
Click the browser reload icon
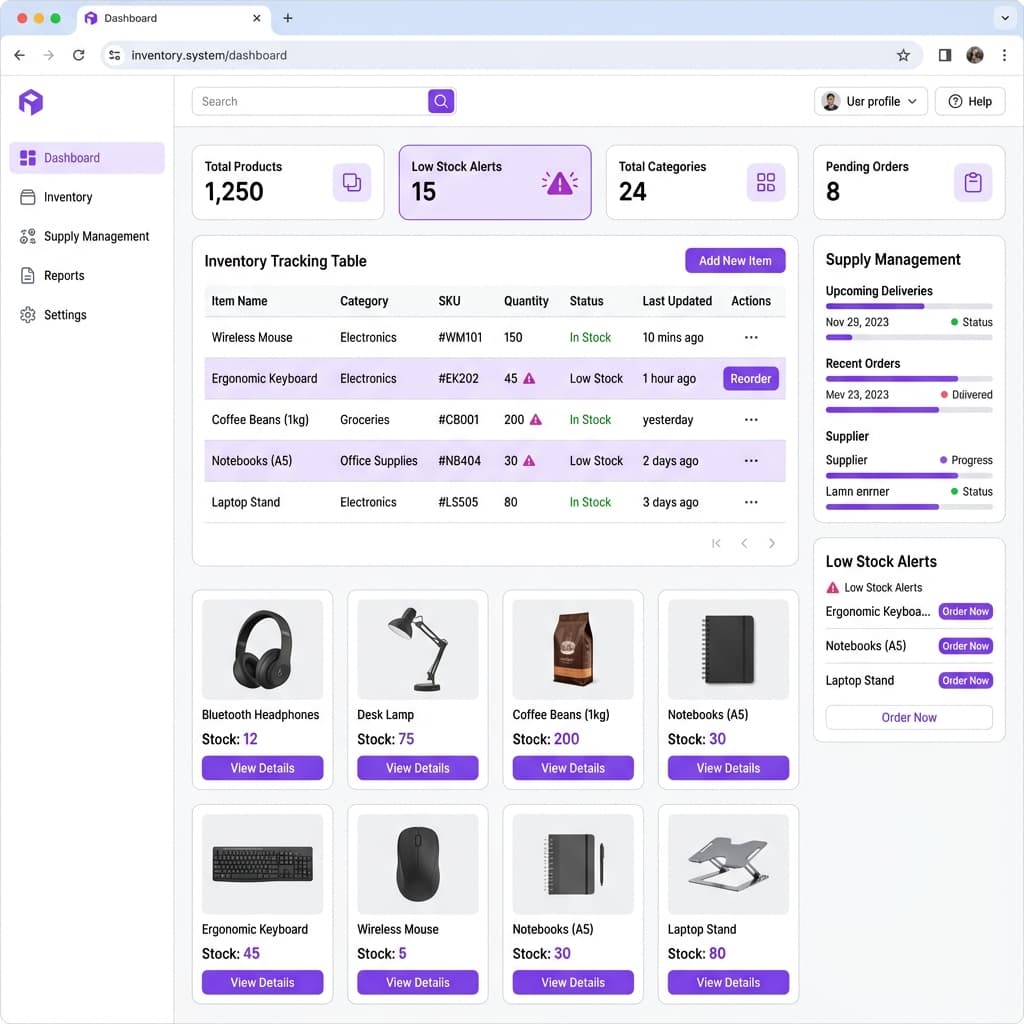point(79,55)
